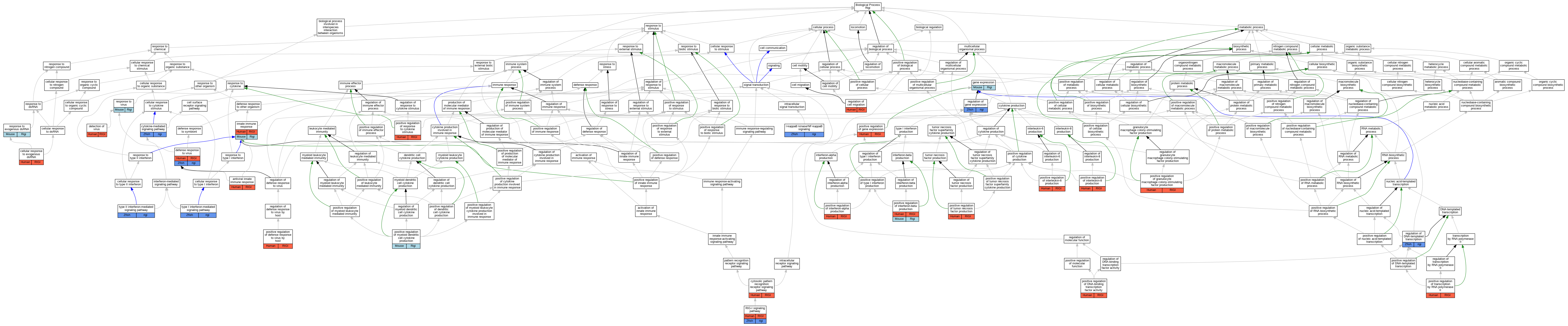Select 'biological process involved in interspecies interaction' node

click(330, 27)
